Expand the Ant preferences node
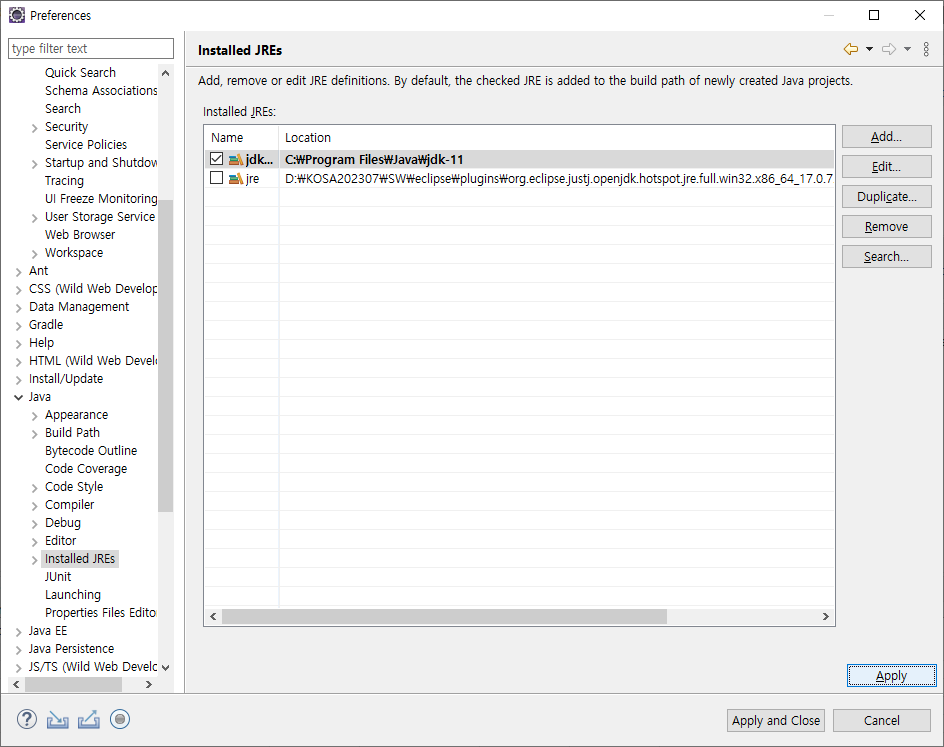 (19, 272)
